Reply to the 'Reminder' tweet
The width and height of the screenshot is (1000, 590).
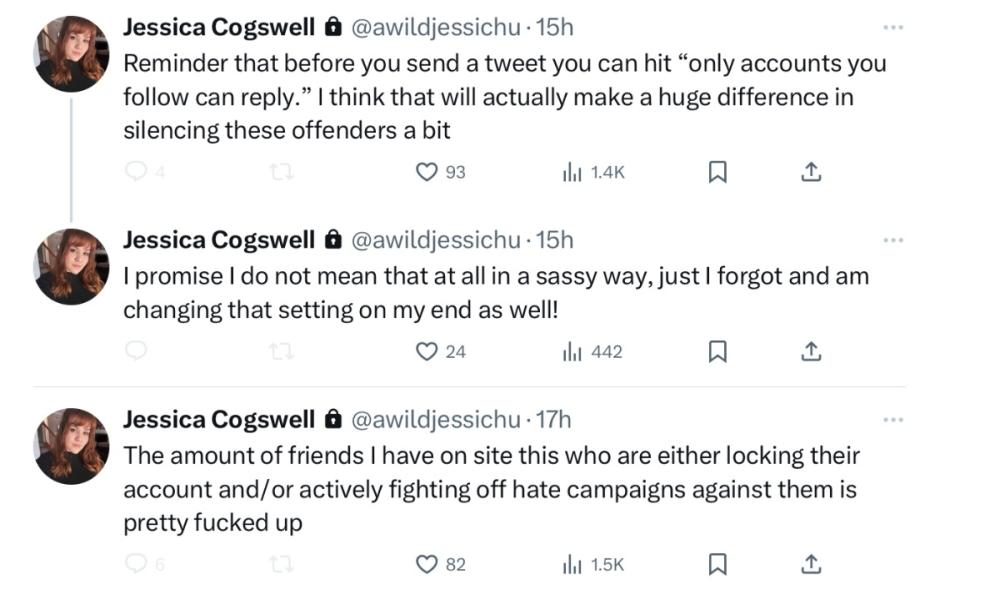pyautogui.click(x=136, y=172)
